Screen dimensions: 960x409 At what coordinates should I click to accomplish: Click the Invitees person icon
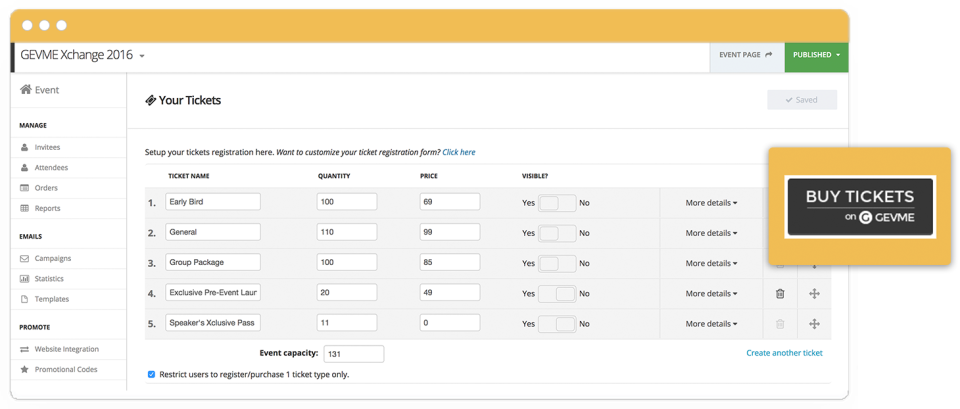tap(24, 148)
